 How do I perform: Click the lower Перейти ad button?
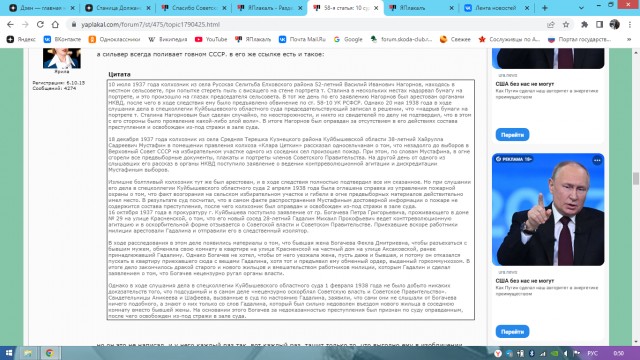pyautogui.click(x=512, y=331)
